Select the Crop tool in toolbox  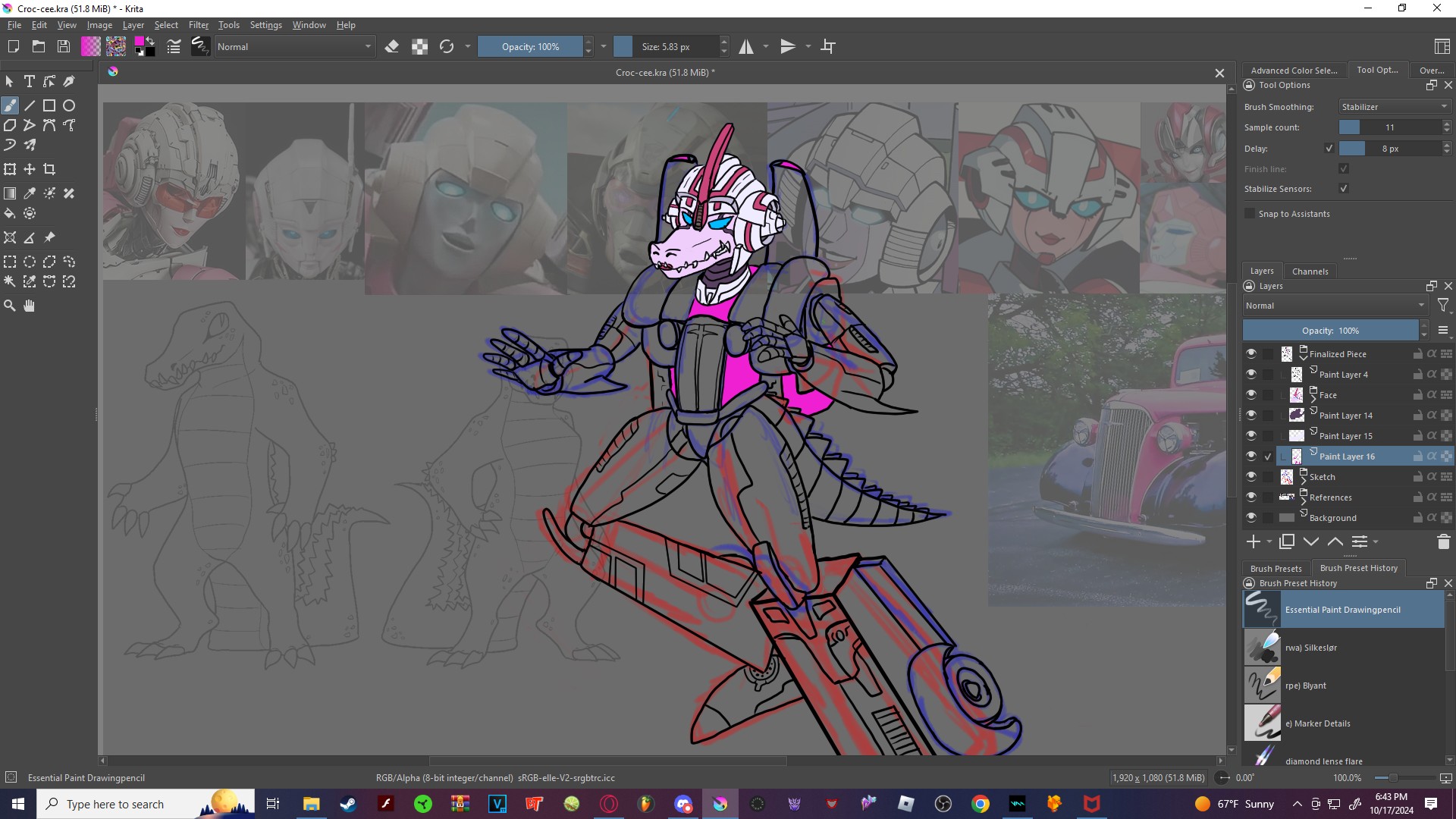pyautogui.click(x=49, y=169)
